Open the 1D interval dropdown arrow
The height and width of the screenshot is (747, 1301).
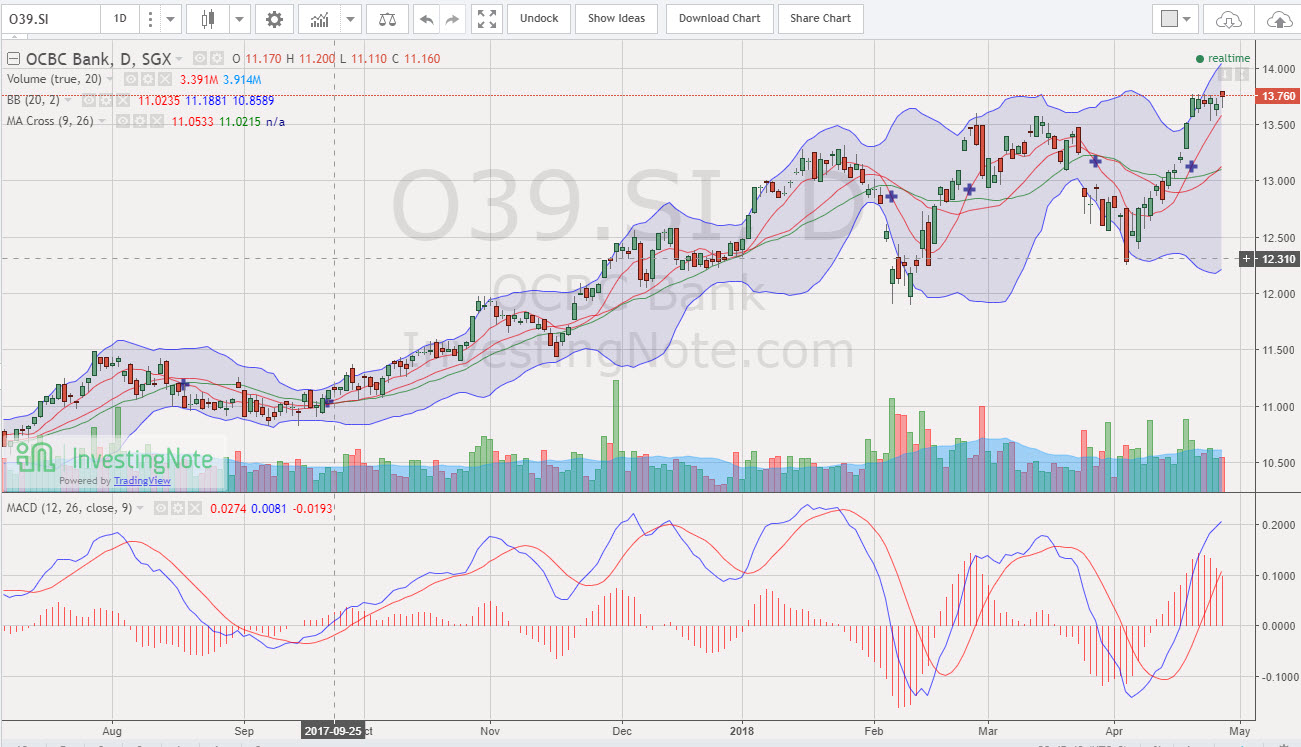coord(169,18)
